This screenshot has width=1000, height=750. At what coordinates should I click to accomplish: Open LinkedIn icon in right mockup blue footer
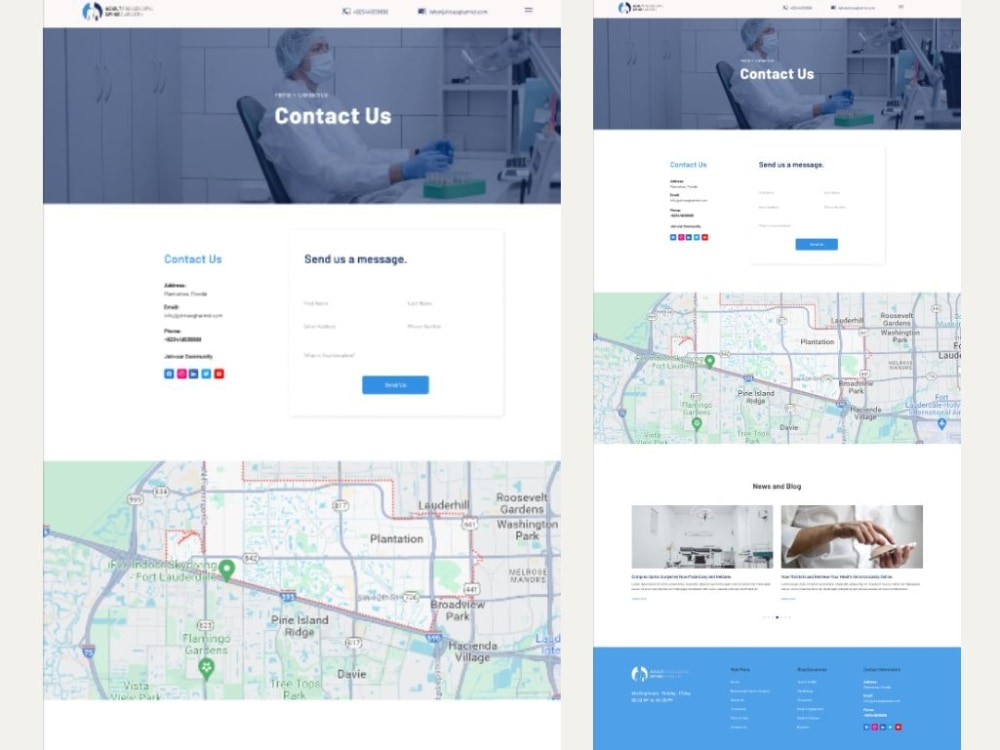point(883,727)
